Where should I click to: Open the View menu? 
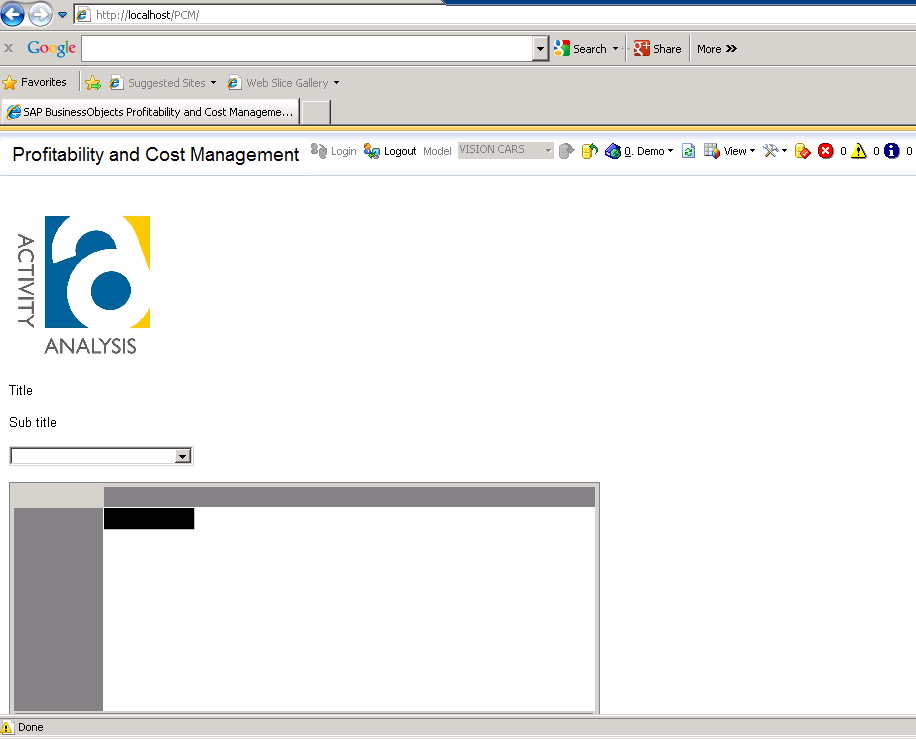tap(730, 151)
